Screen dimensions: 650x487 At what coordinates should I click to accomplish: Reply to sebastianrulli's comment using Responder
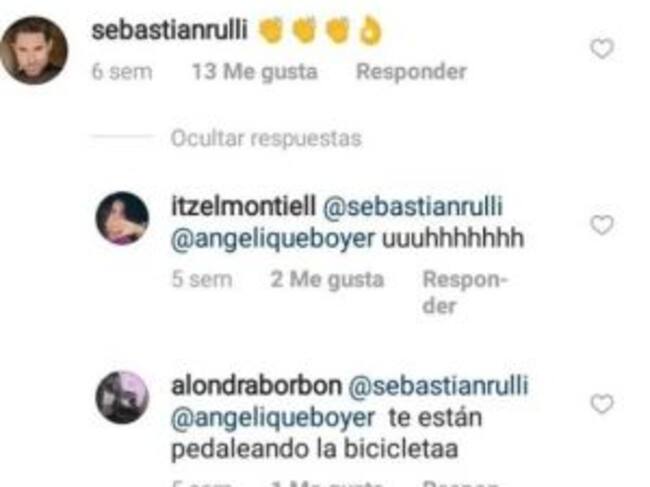click(411, 71)
